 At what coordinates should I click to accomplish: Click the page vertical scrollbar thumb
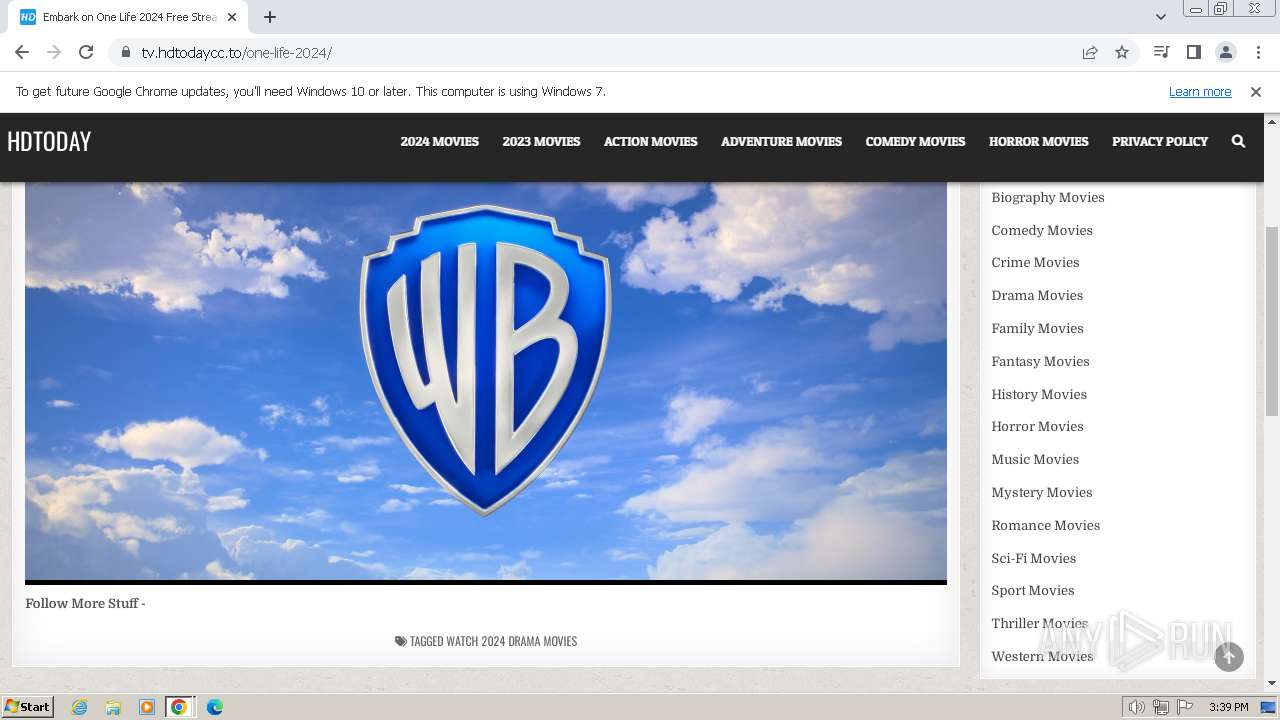tap(1271, 320)
